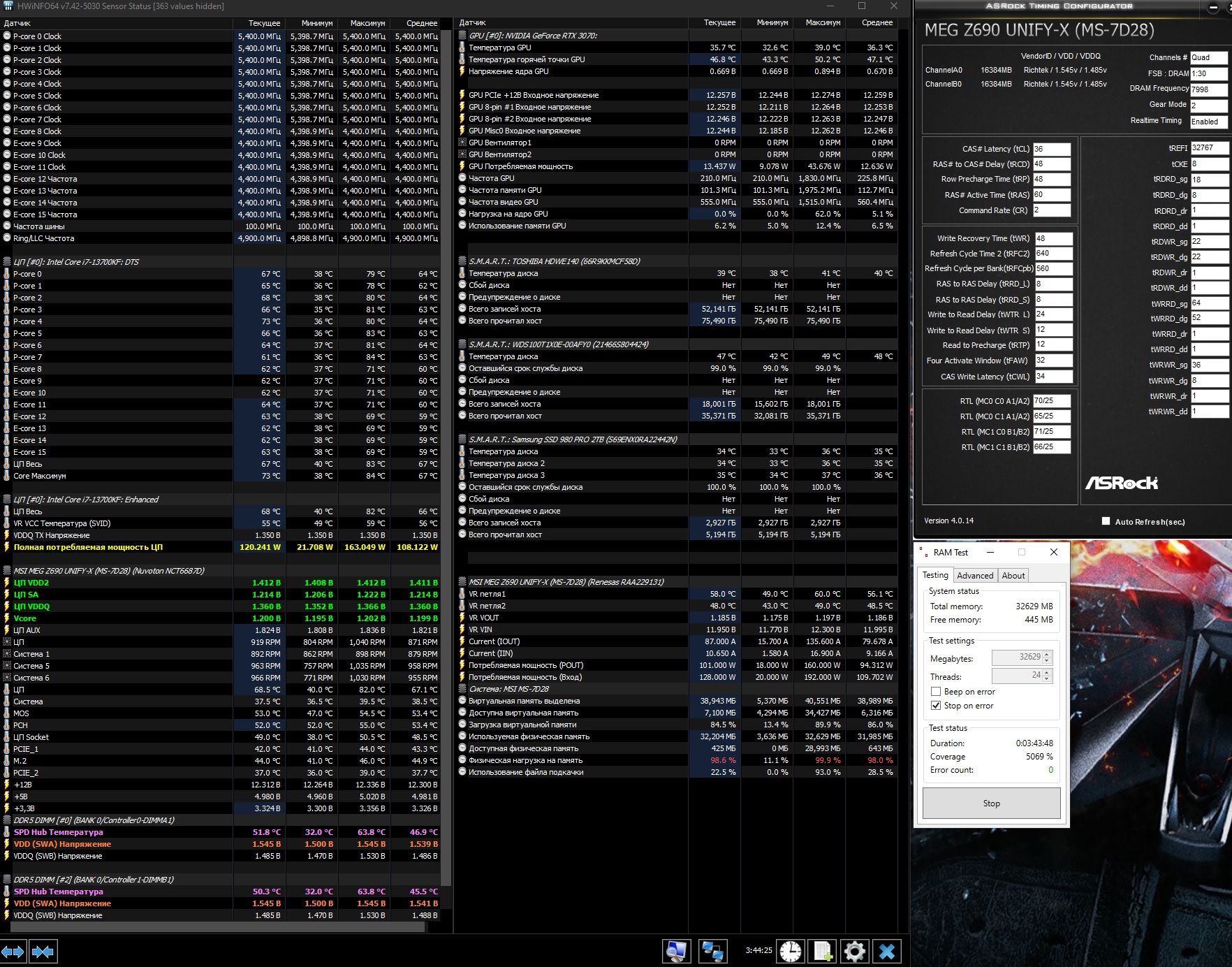Click the Vcore sensor row label

25,618
